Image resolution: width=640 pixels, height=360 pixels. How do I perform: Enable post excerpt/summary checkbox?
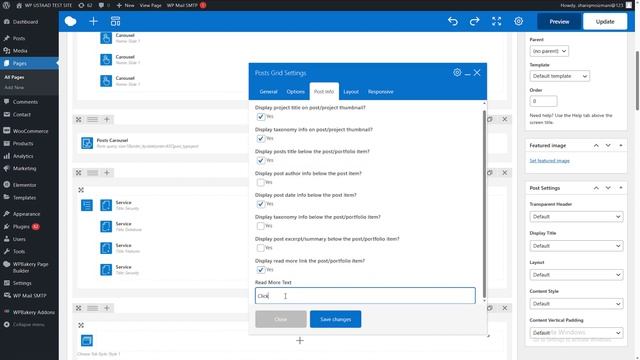point(260,248)
